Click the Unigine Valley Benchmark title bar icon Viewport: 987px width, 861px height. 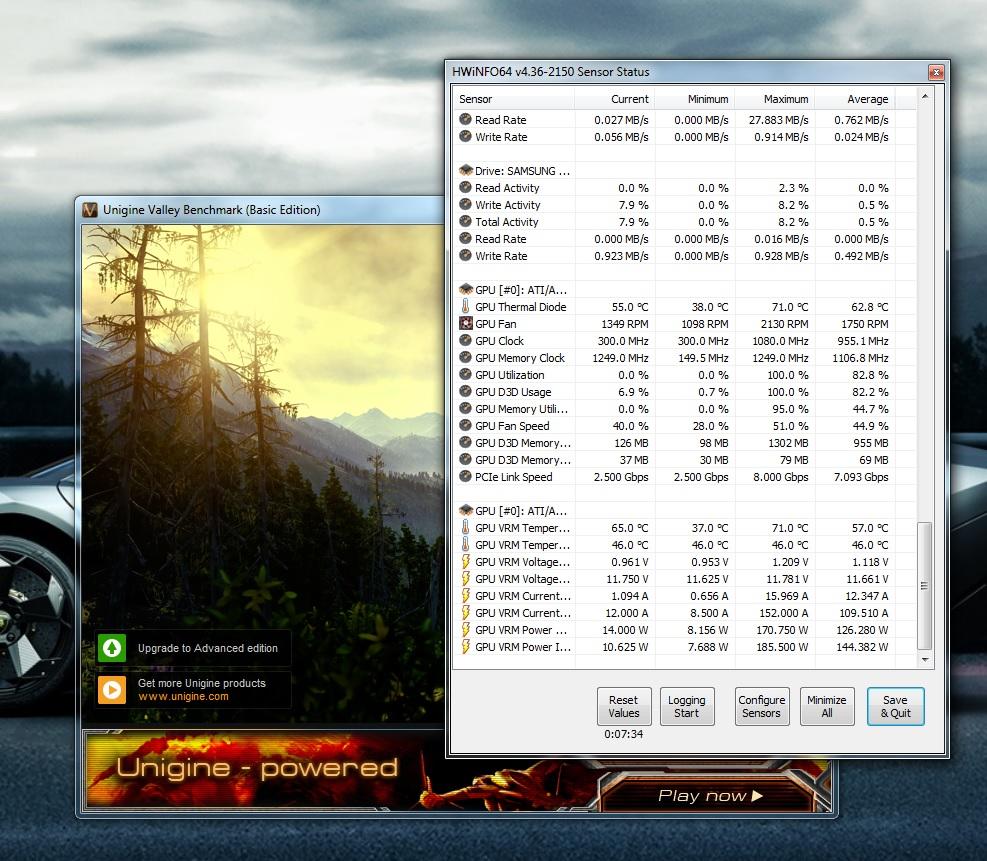[90, 210]
